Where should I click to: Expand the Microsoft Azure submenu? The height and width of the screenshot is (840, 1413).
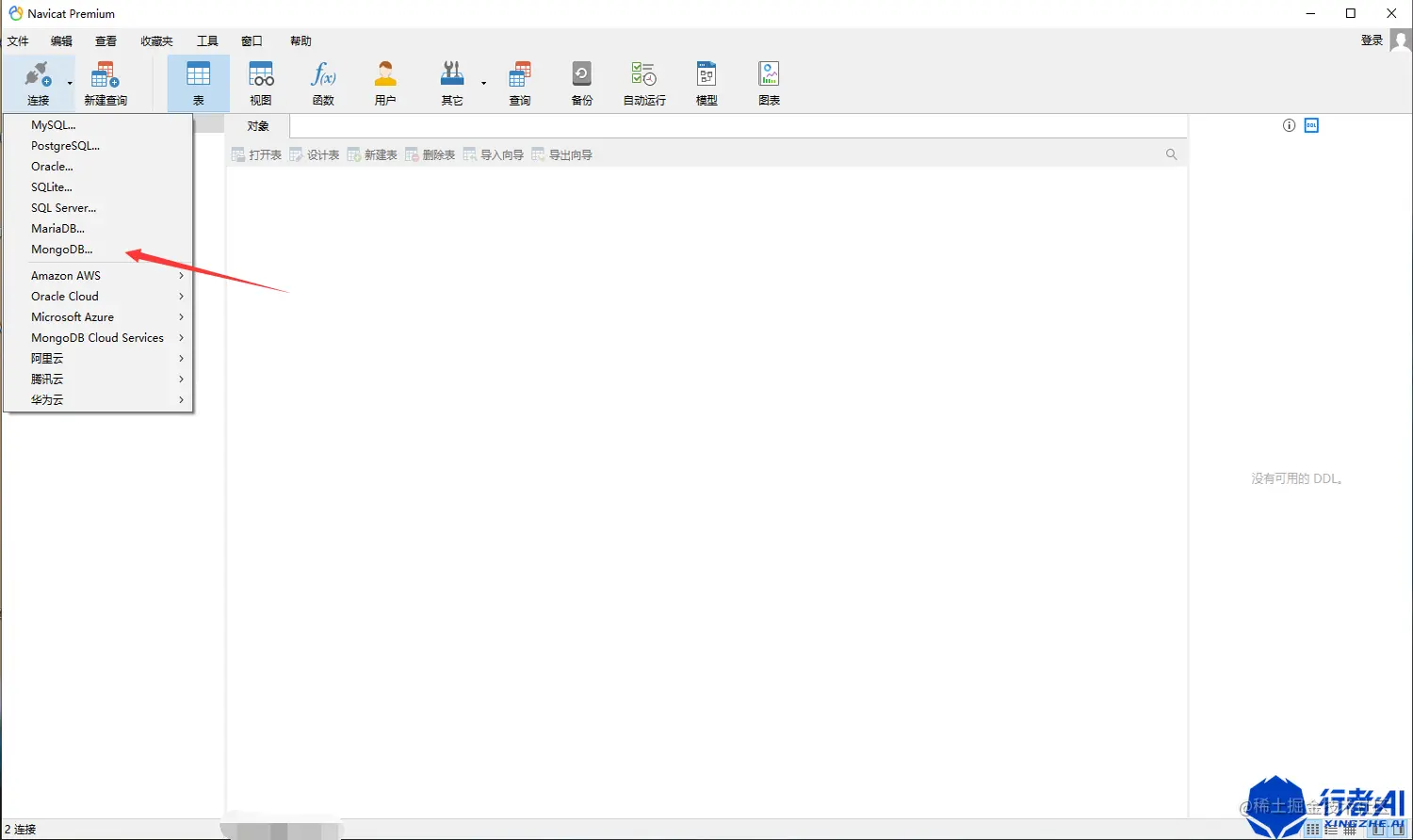(x=98, y=317)
